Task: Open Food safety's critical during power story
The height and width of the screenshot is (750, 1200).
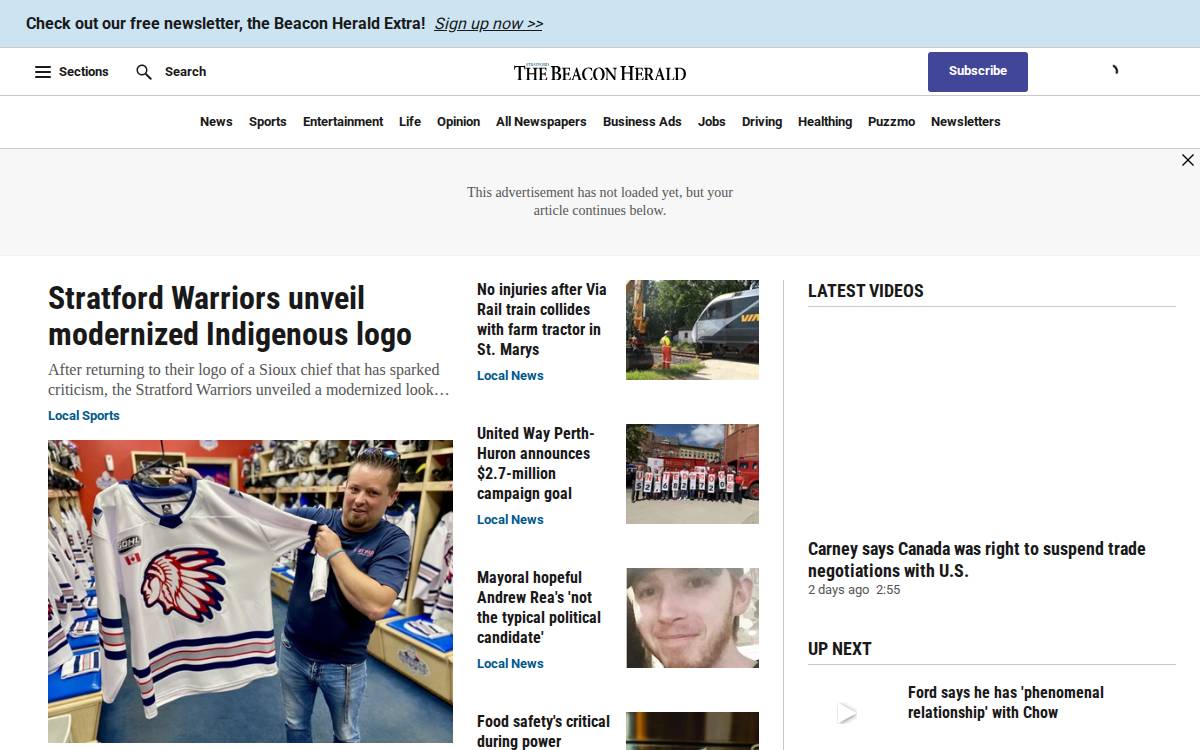Action: point(543,731)
